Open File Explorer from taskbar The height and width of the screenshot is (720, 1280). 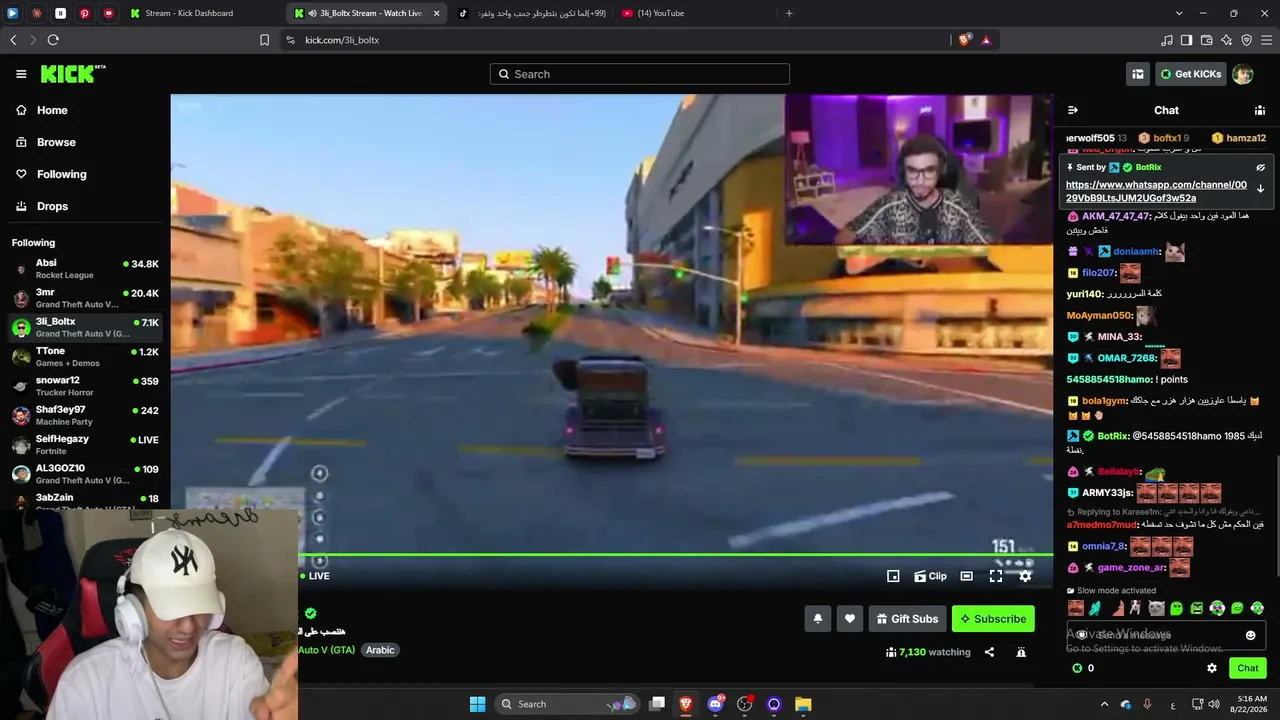803,704
